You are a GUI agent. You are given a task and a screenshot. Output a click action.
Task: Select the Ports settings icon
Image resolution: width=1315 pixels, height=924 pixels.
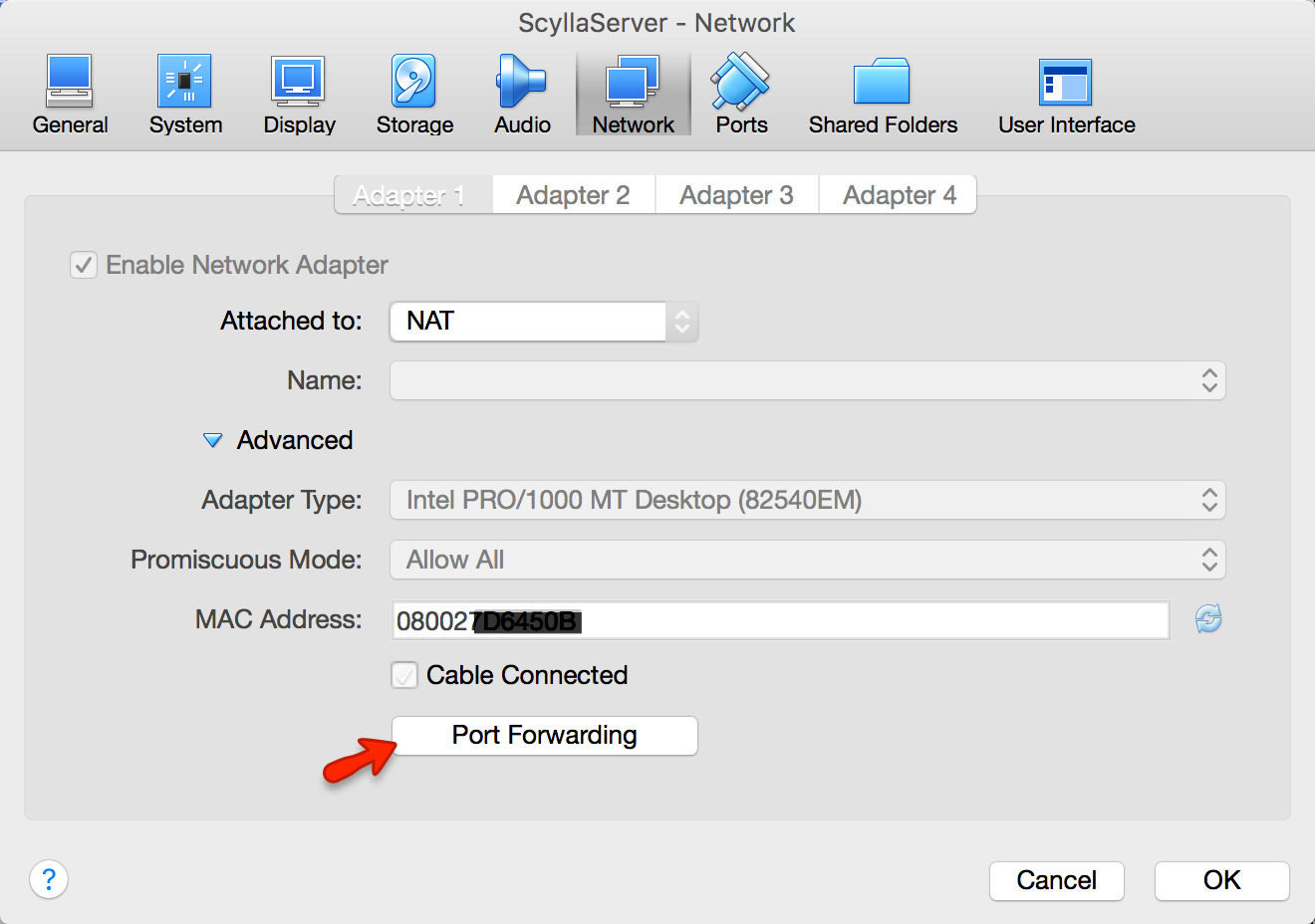pos(741,96)
